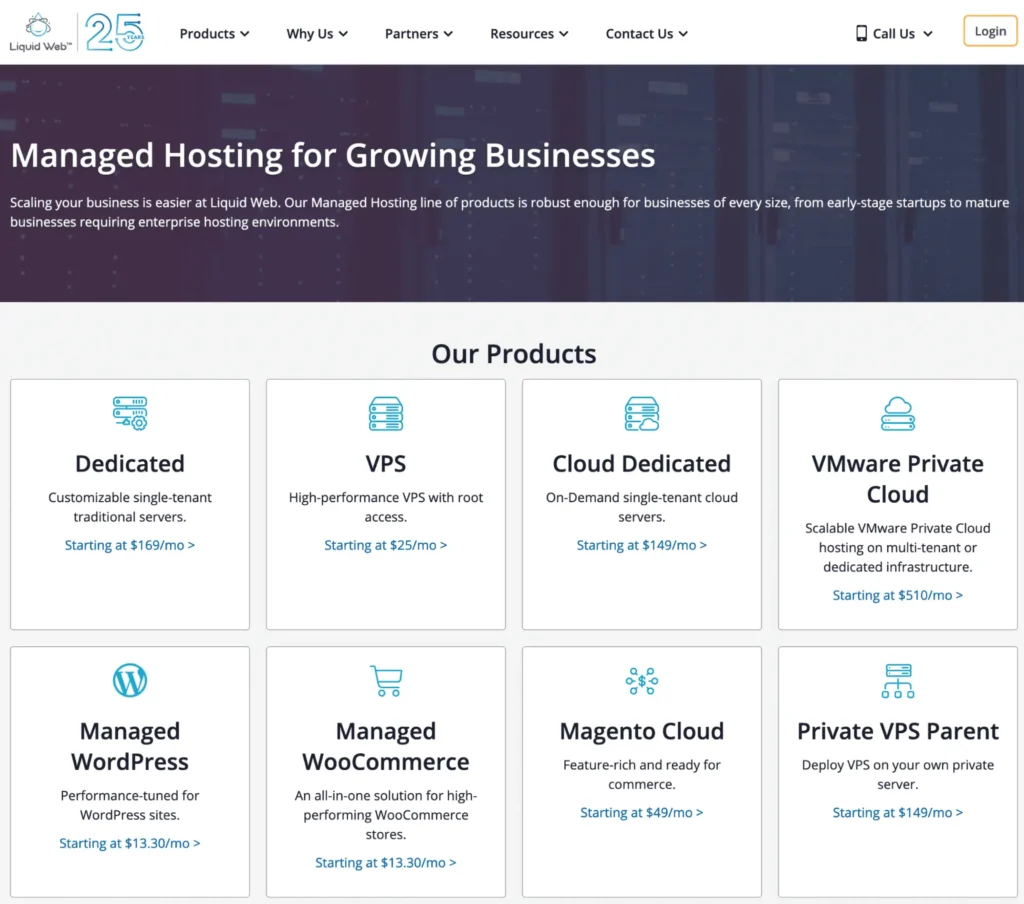Expand the Resources chevron
Screen dimensions: 1024x904
[564, 34]
